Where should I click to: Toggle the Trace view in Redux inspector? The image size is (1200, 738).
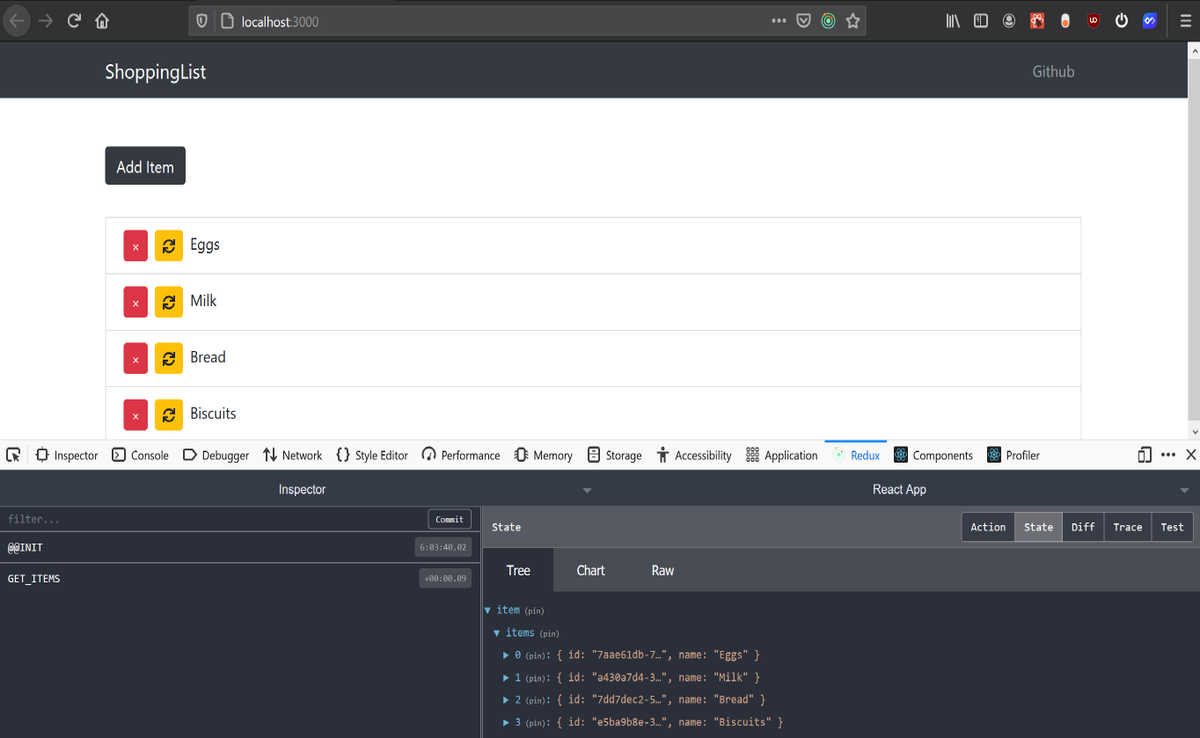click(x=1127, y=527)
